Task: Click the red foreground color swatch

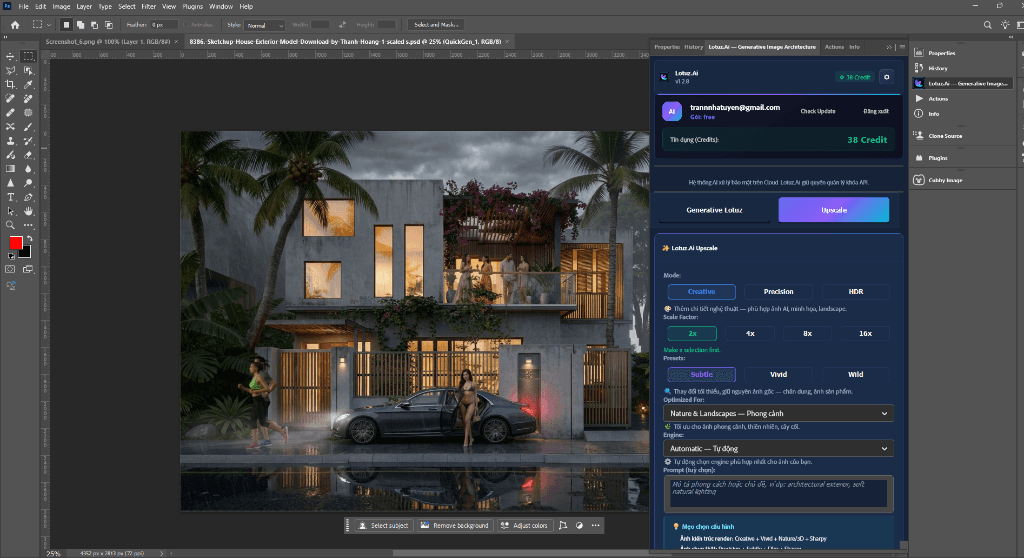Action: click(16, 243)
